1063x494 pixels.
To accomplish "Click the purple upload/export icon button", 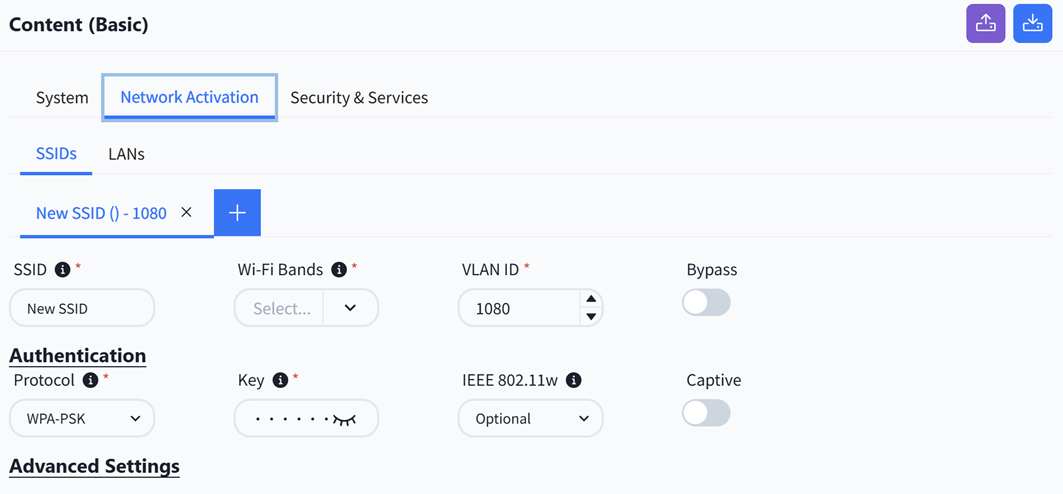I will (985, 24).
